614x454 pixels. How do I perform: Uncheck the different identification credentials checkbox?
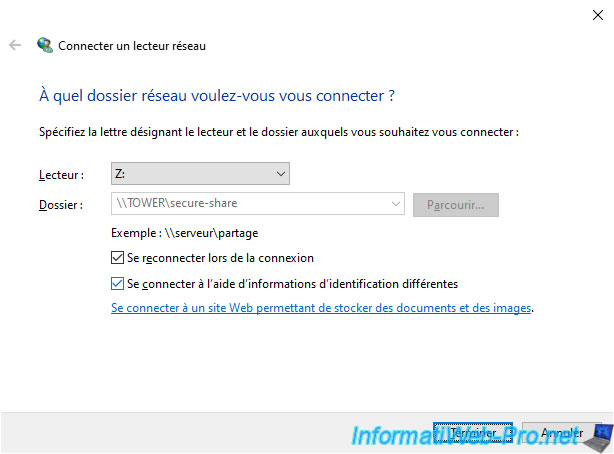click(x=119, y=284)
